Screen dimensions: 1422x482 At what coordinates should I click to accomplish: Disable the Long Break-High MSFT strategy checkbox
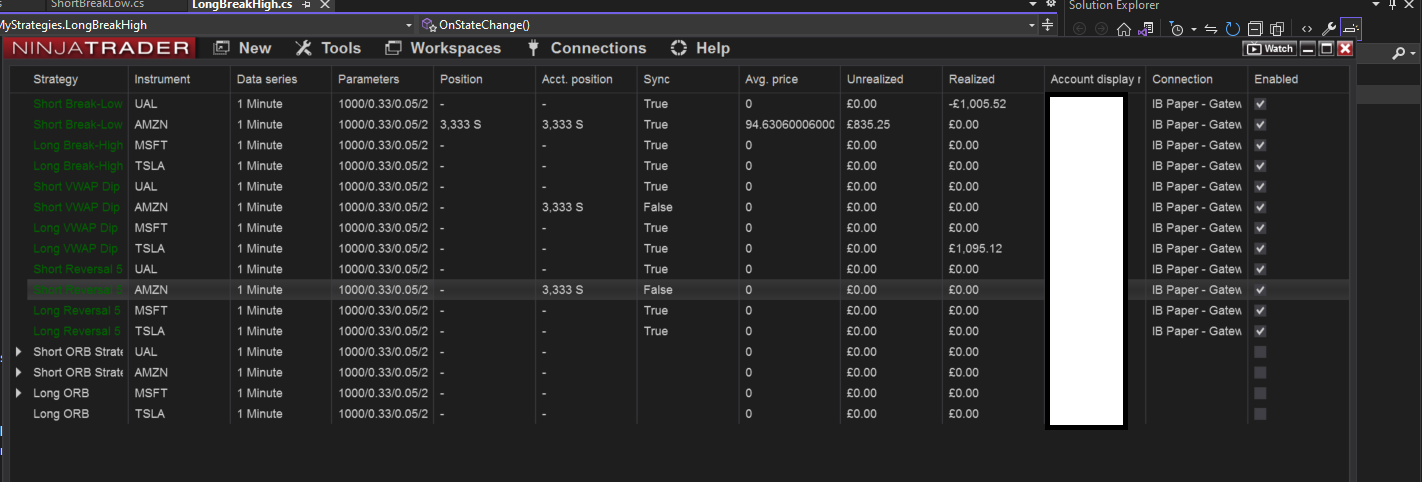click(1260, 145)
